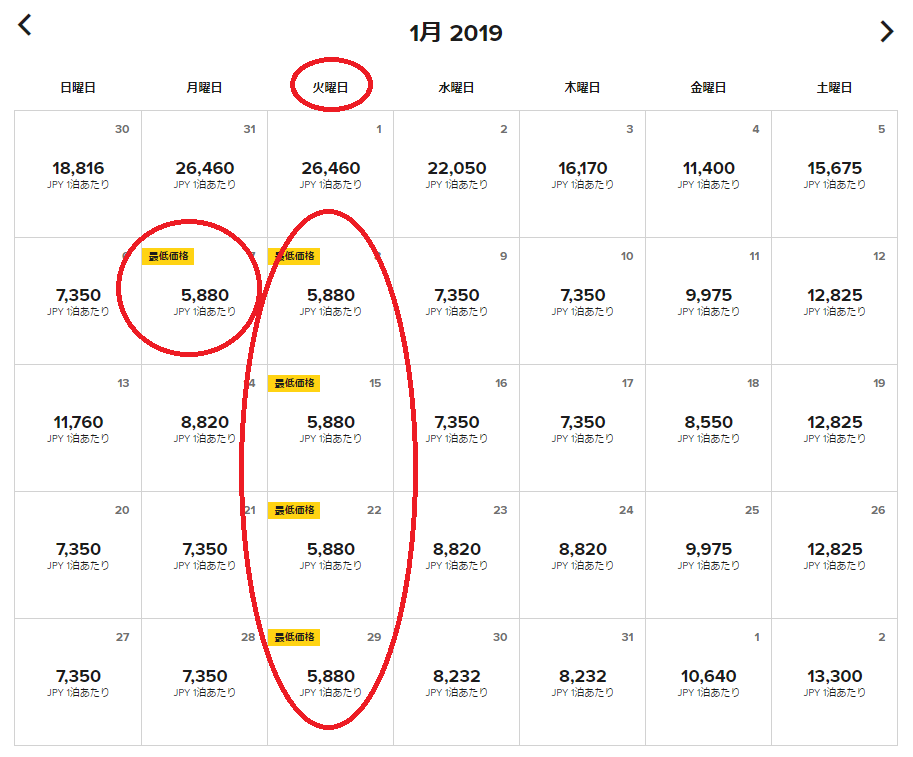This screenshot has height=757, width=913.
Task: Click the 火曜日 column header
Action: pos(330,88)
